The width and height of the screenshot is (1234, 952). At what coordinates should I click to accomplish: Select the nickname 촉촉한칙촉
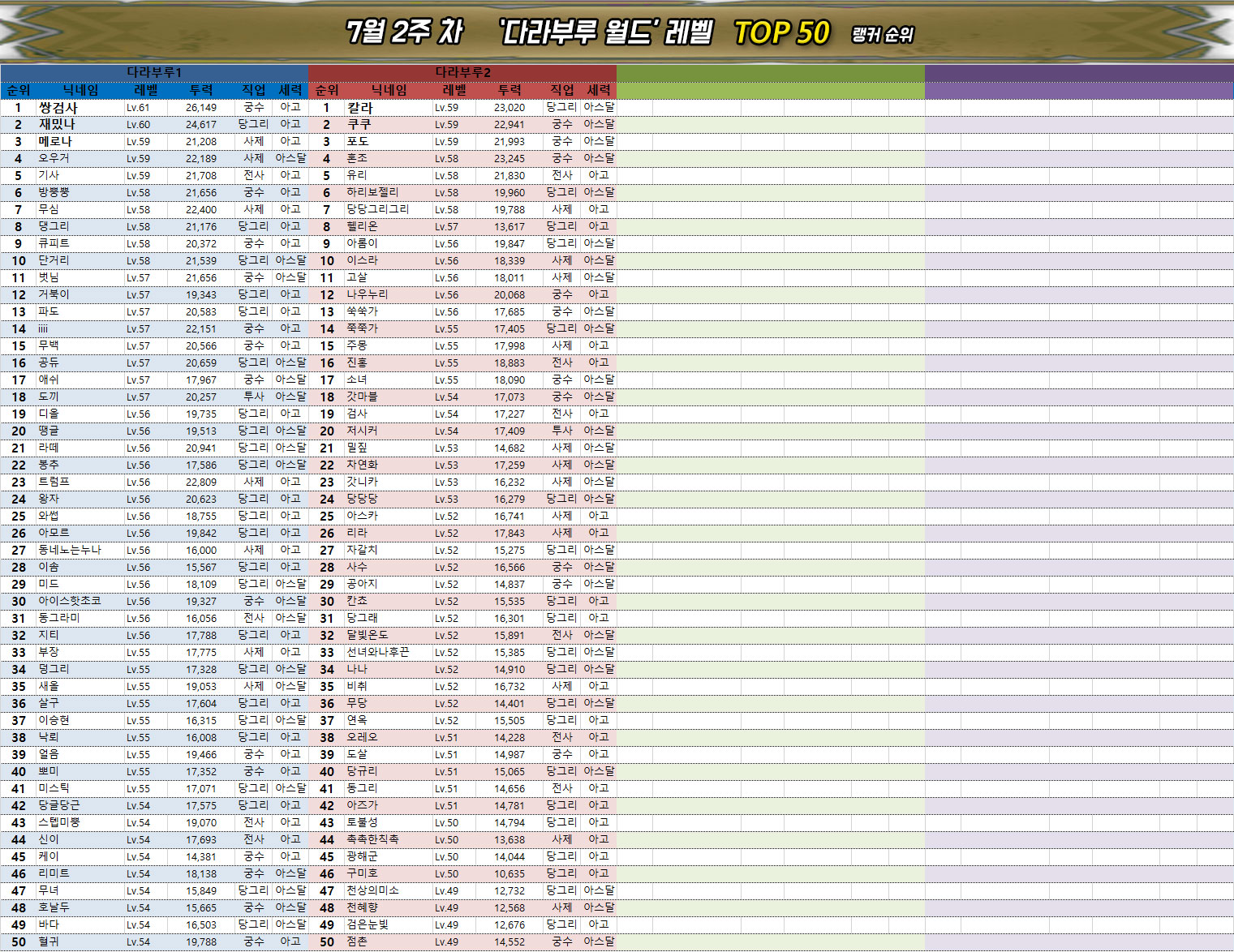pos(372,839)
